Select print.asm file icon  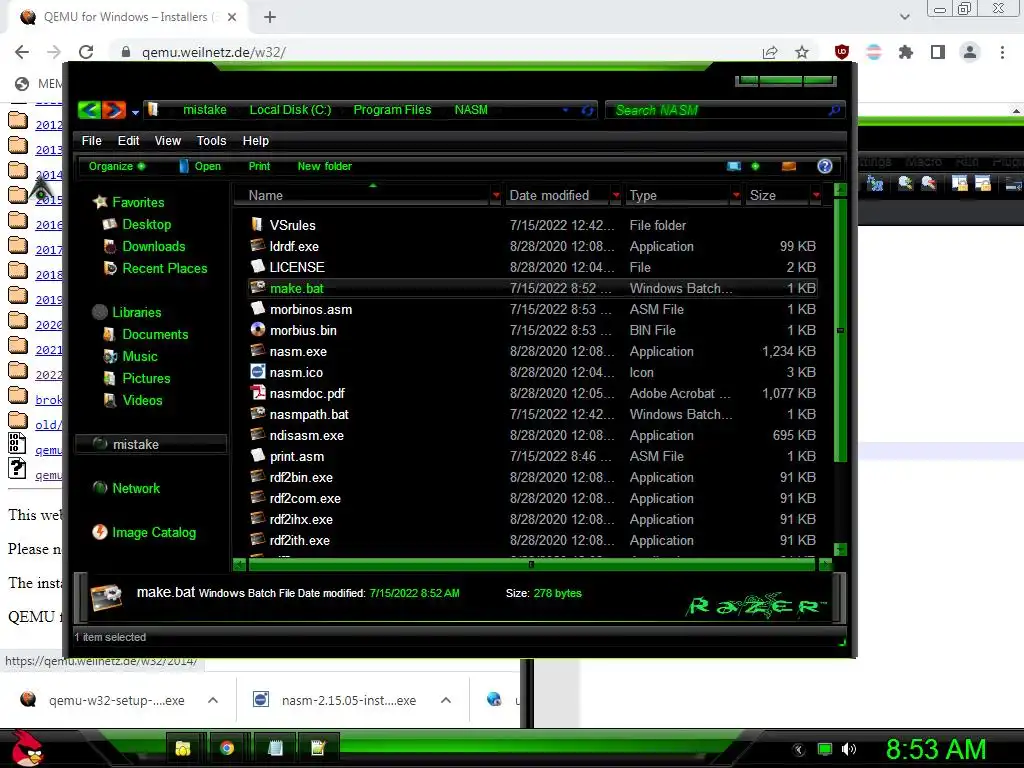257,456
